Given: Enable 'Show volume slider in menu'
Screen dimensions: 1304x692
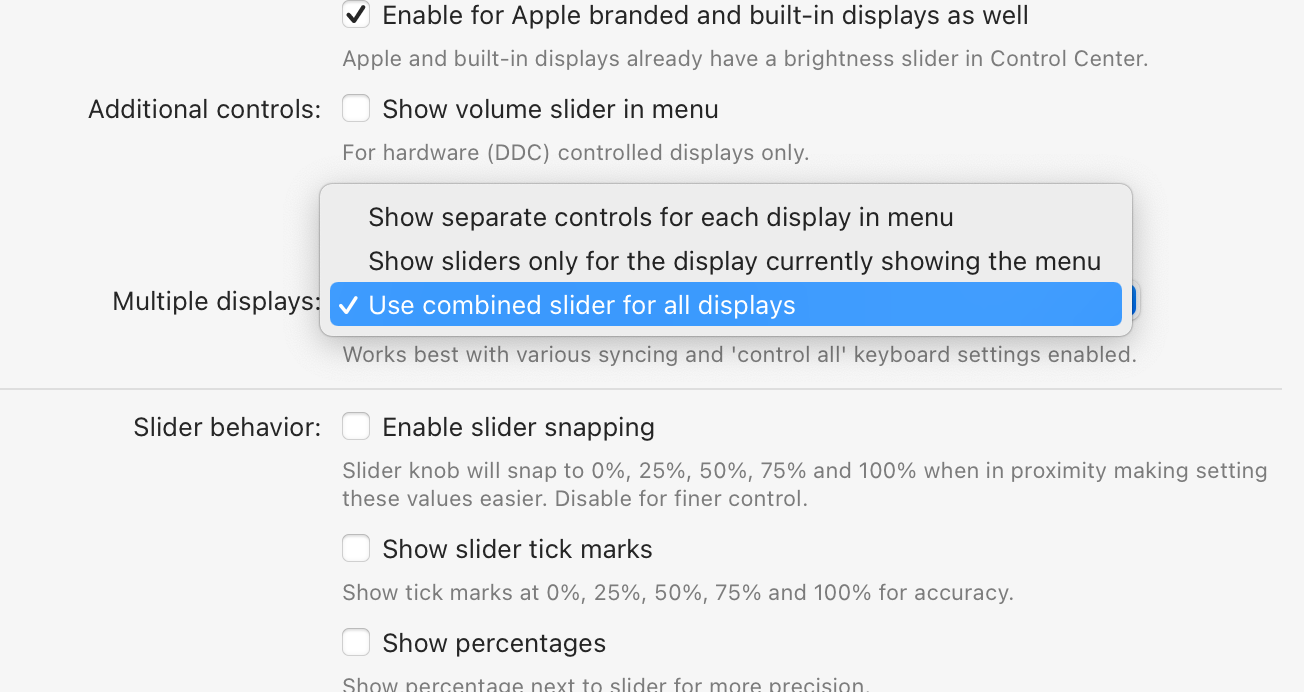Looking at the screenshot, I should pyautogui.click(x=356, y=108).
